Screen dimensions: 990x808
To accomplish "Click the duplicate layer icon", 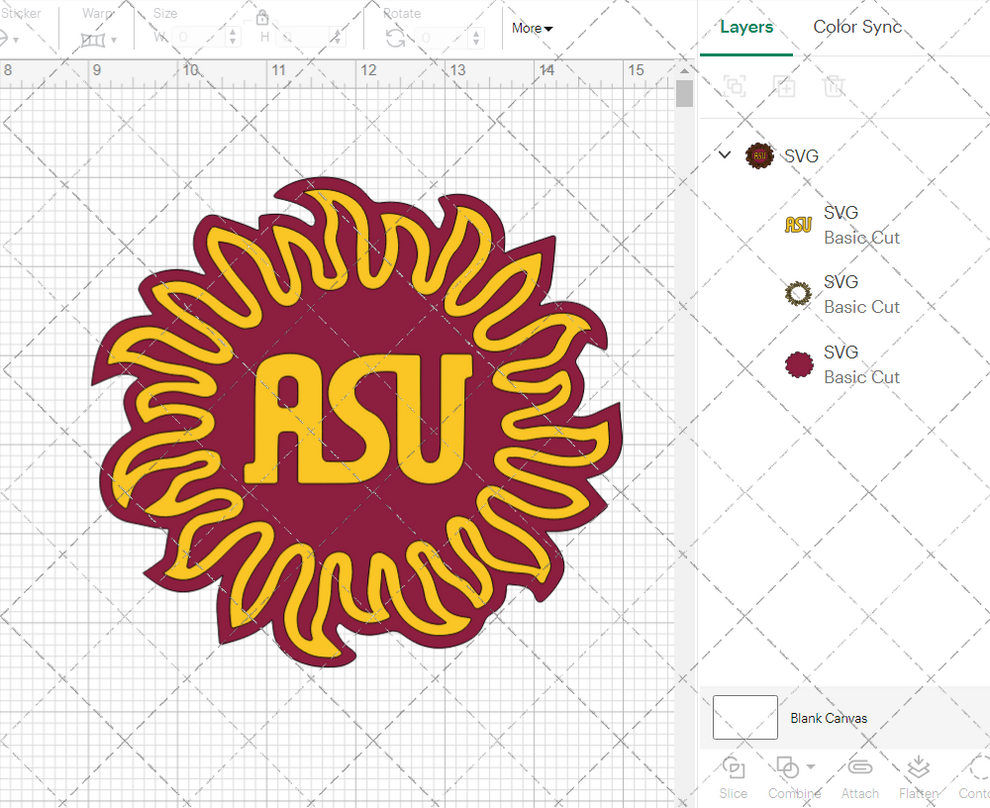I will (784, 86).
